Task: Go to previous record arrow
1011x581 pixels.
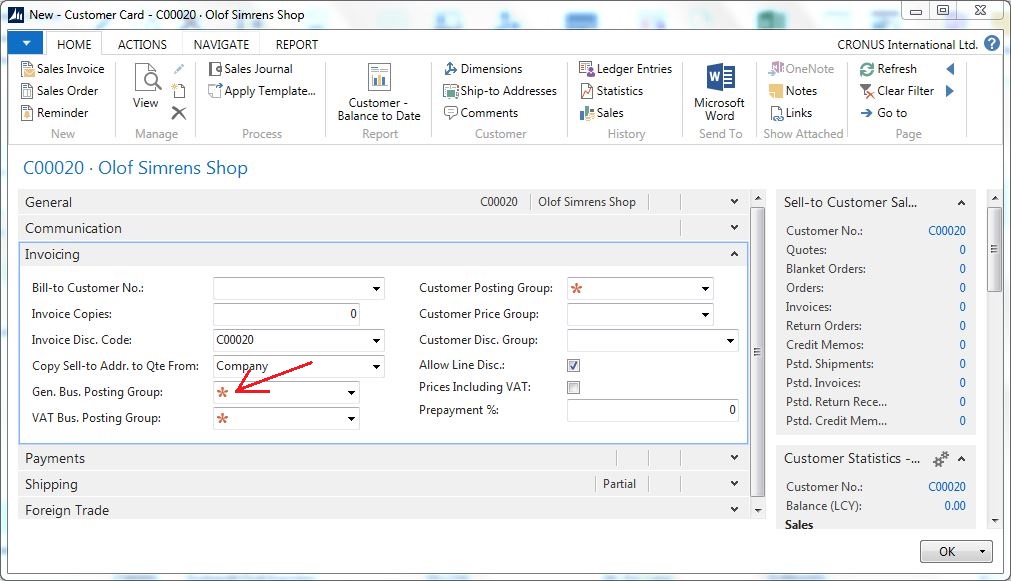Action: (950, 68)
